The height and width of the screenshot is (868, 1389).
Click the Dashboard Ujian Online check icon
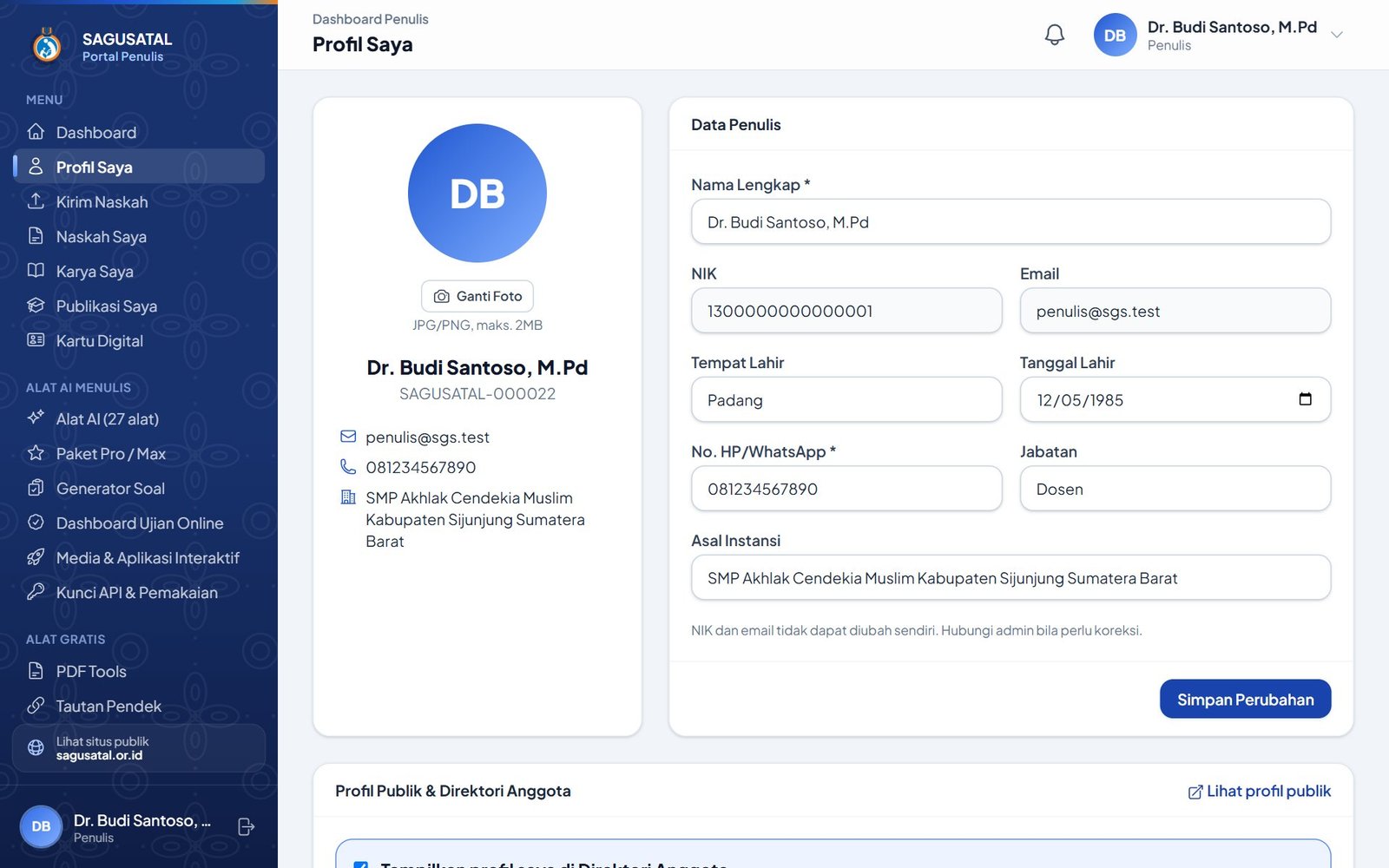click(x=36, y=523)
